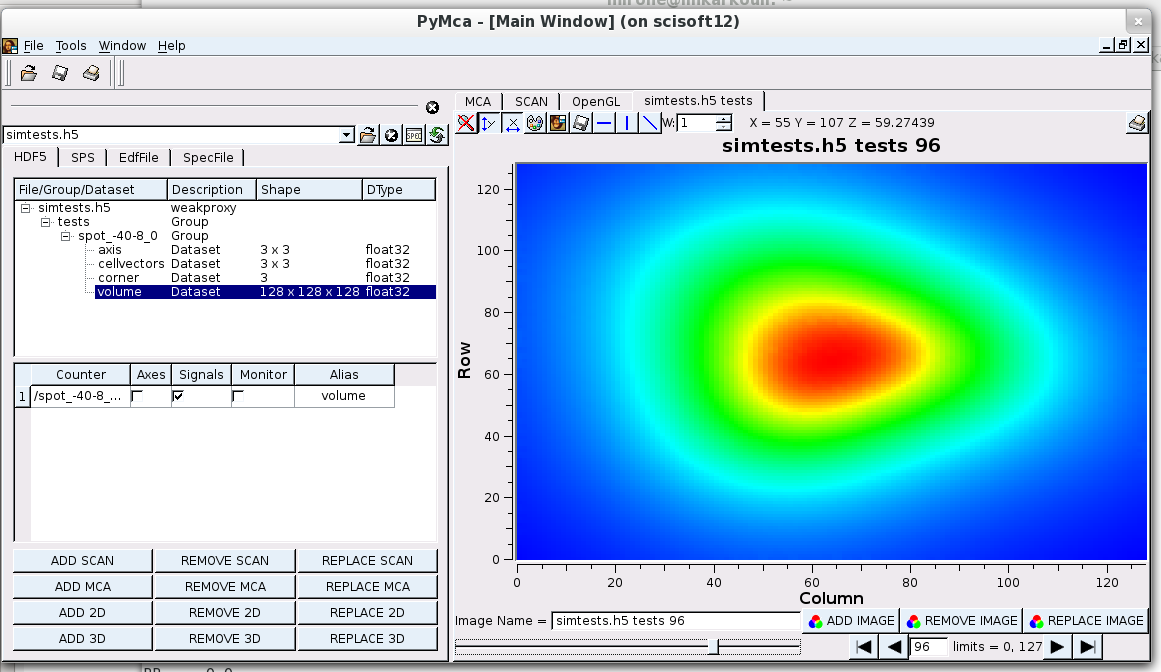This screenshot has width=1161, height=672.
Task: Open the Tools menu
Action: 71,46
